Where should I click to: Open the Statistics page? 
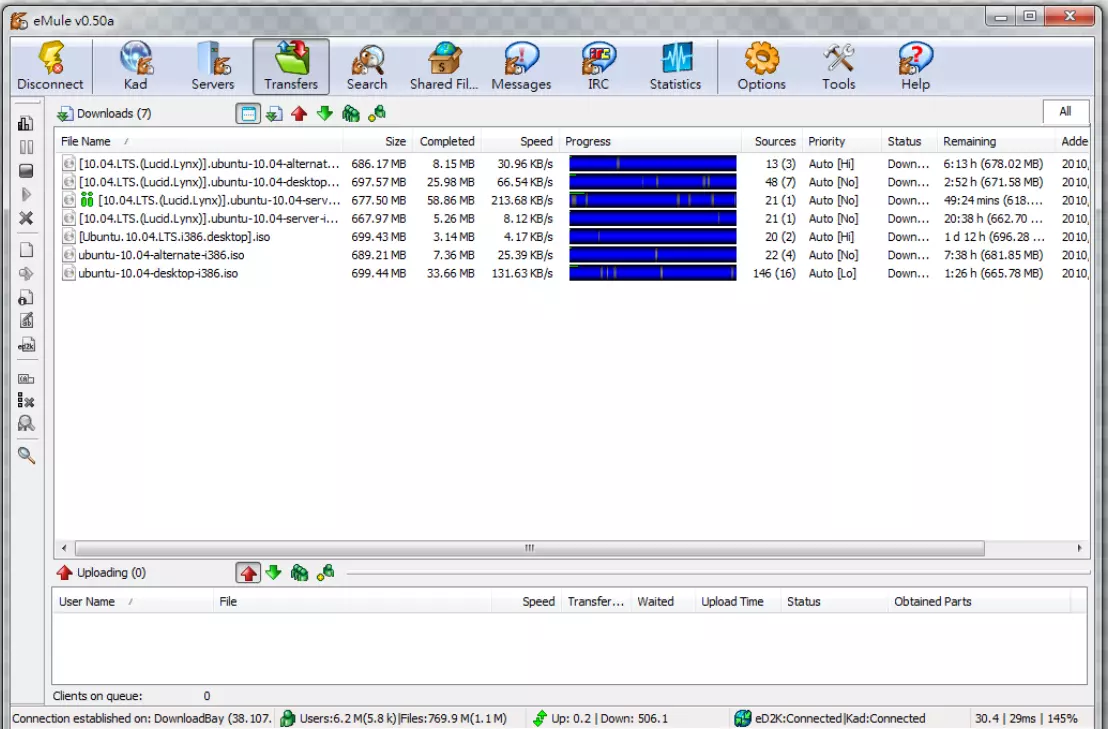tap(675, 66)
